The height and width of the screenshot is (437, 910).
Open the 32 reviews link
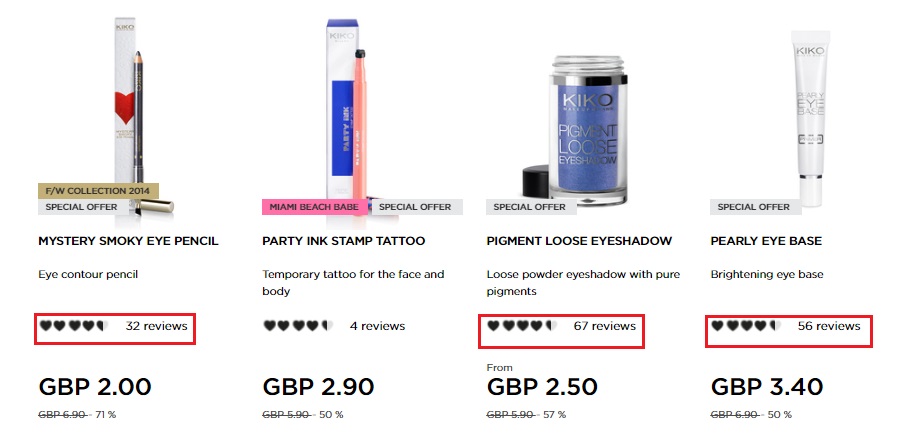(156, 326)
